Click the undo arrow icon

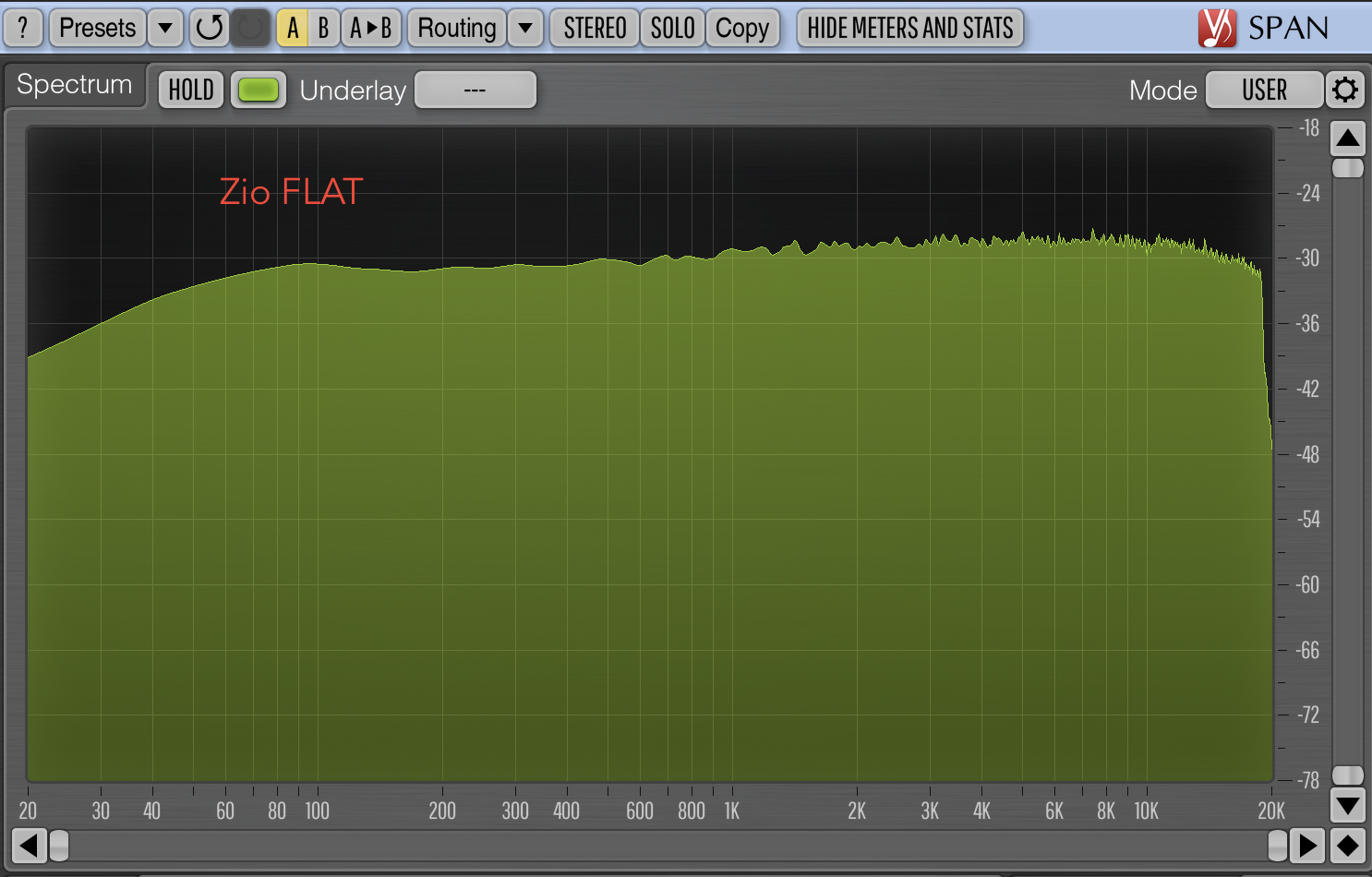tap(210, 28)
